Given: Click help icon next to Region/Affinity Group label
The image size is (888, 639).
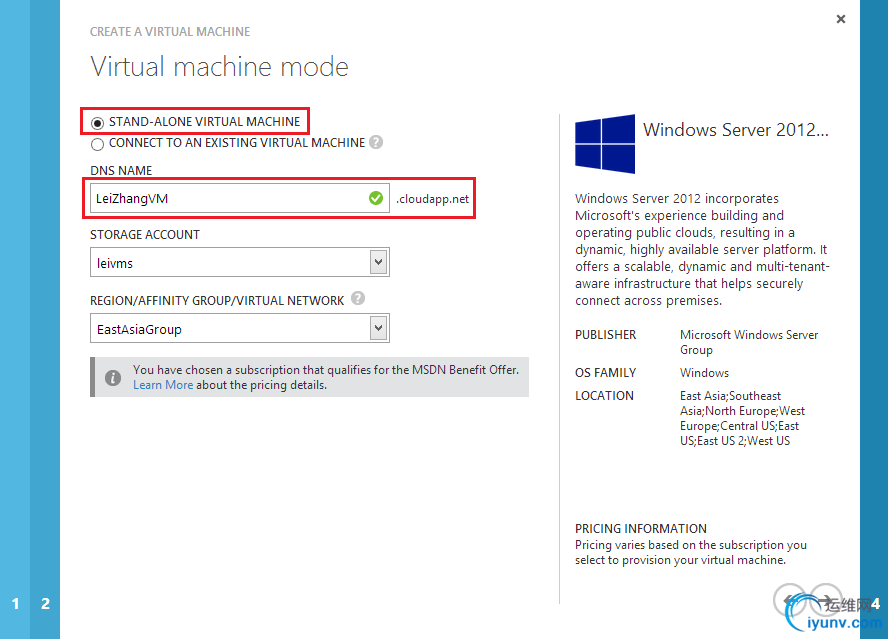Looking at the screenshot, I should tap(358, 298).
